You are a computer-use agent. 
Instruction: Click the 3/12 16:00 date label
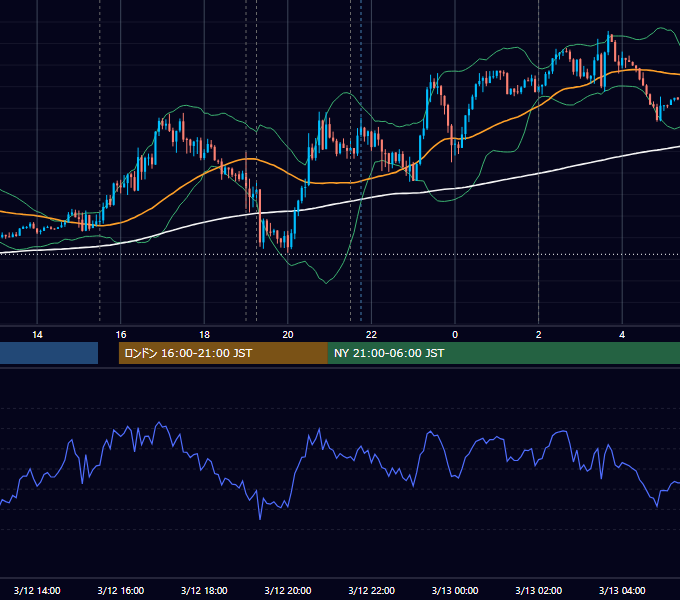coord(121,590)
